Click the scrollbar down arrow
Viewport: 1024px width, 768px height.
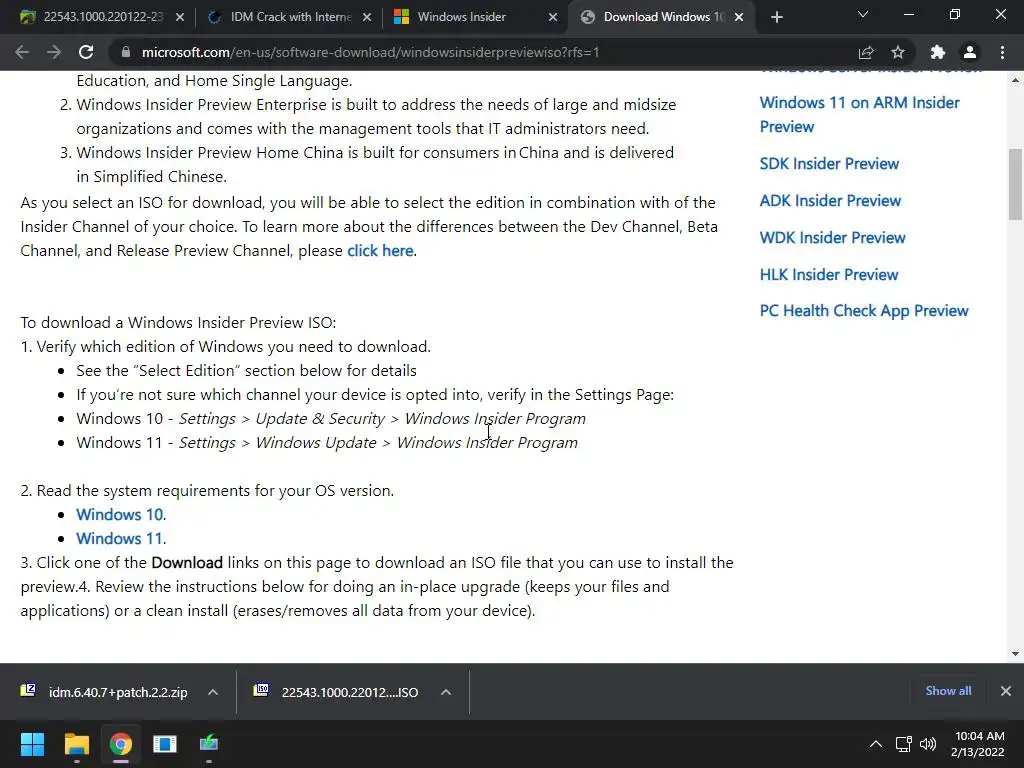pos(1015,653)
